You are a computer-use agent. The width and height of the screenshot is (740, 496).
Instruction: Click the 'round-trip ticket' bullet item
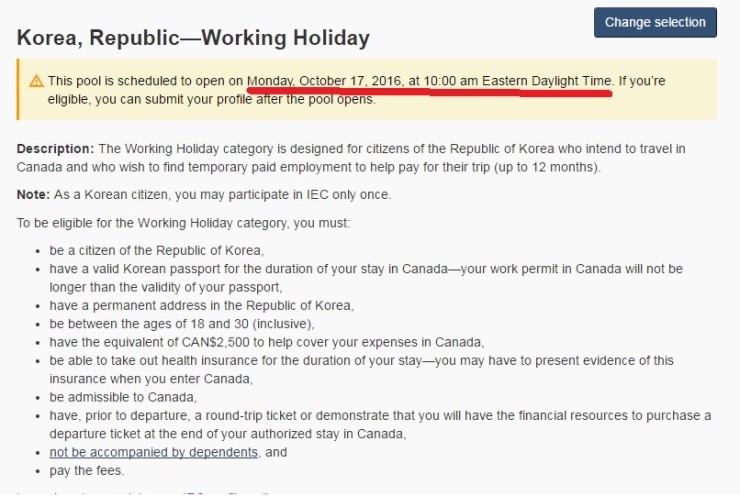click(x=380, y=425)
